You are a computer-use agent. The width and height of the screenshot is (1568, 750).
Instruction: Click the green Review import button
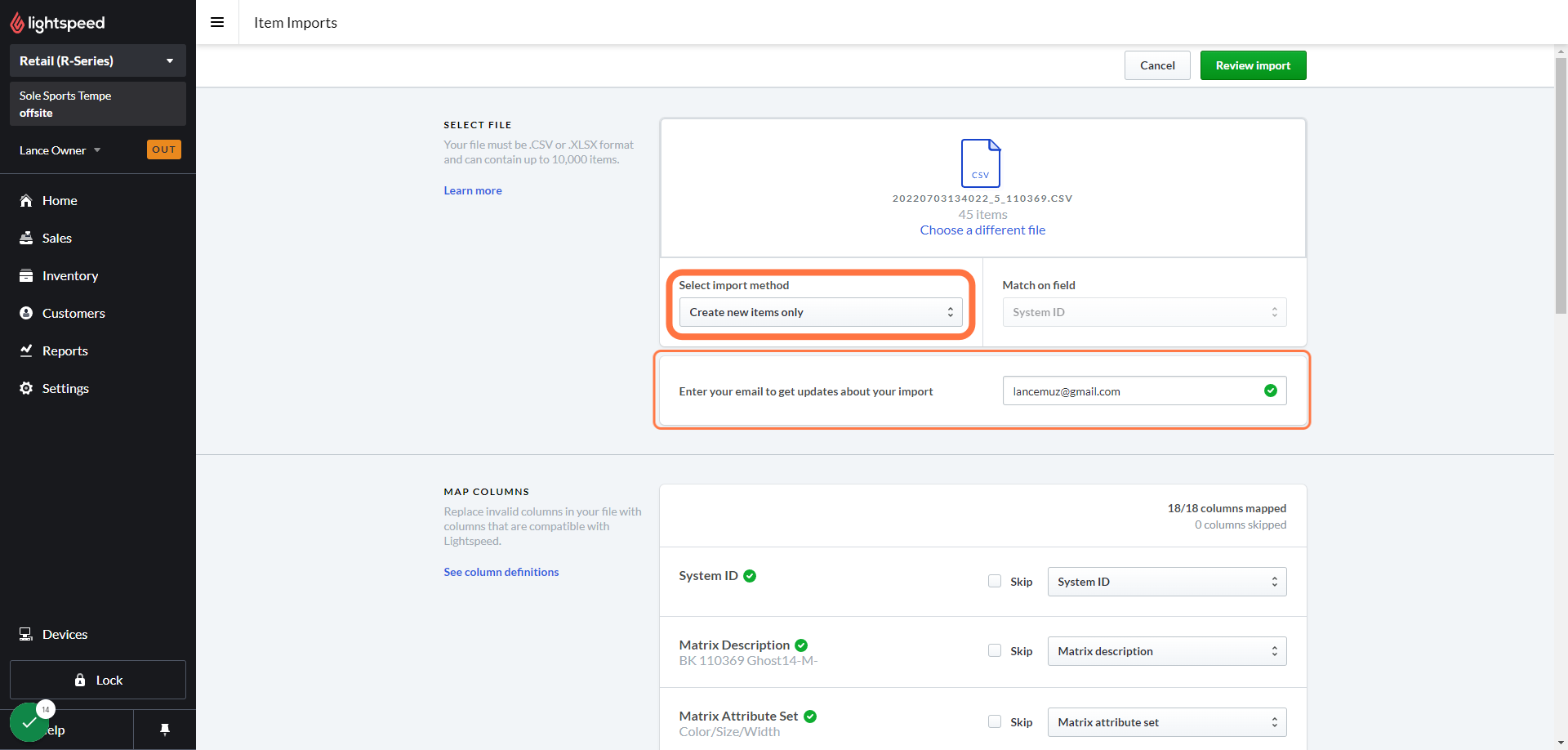coord(1253,65)
